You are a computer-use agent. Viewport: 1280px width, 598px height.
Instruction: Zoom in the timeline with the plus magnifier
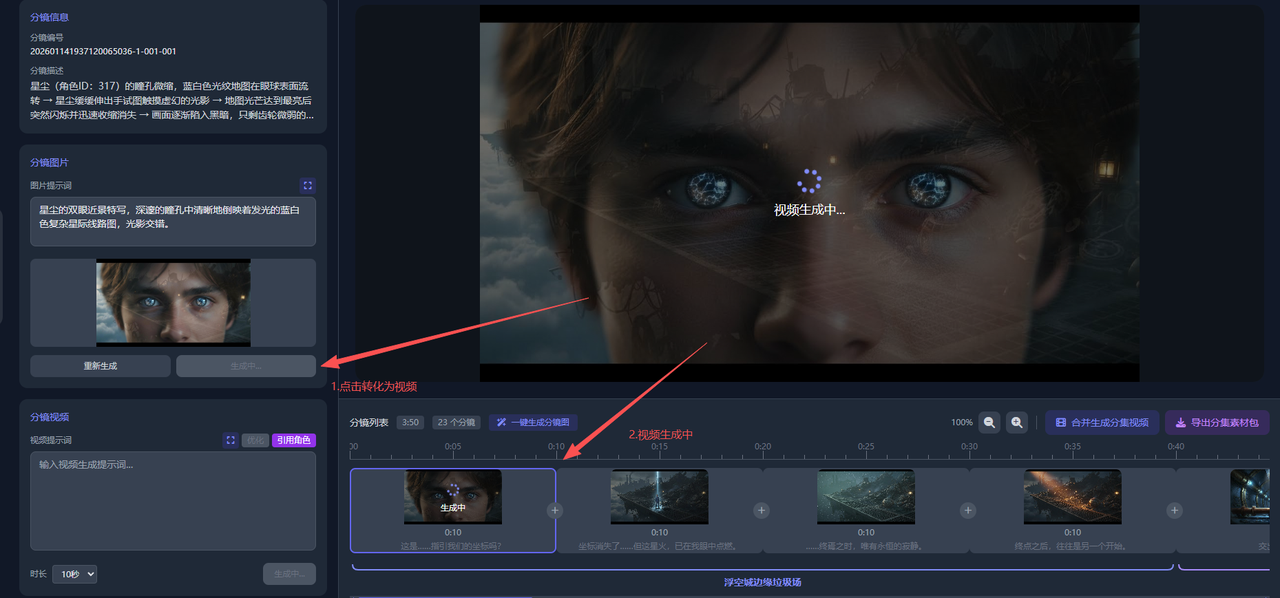(x=1017, y=423)
